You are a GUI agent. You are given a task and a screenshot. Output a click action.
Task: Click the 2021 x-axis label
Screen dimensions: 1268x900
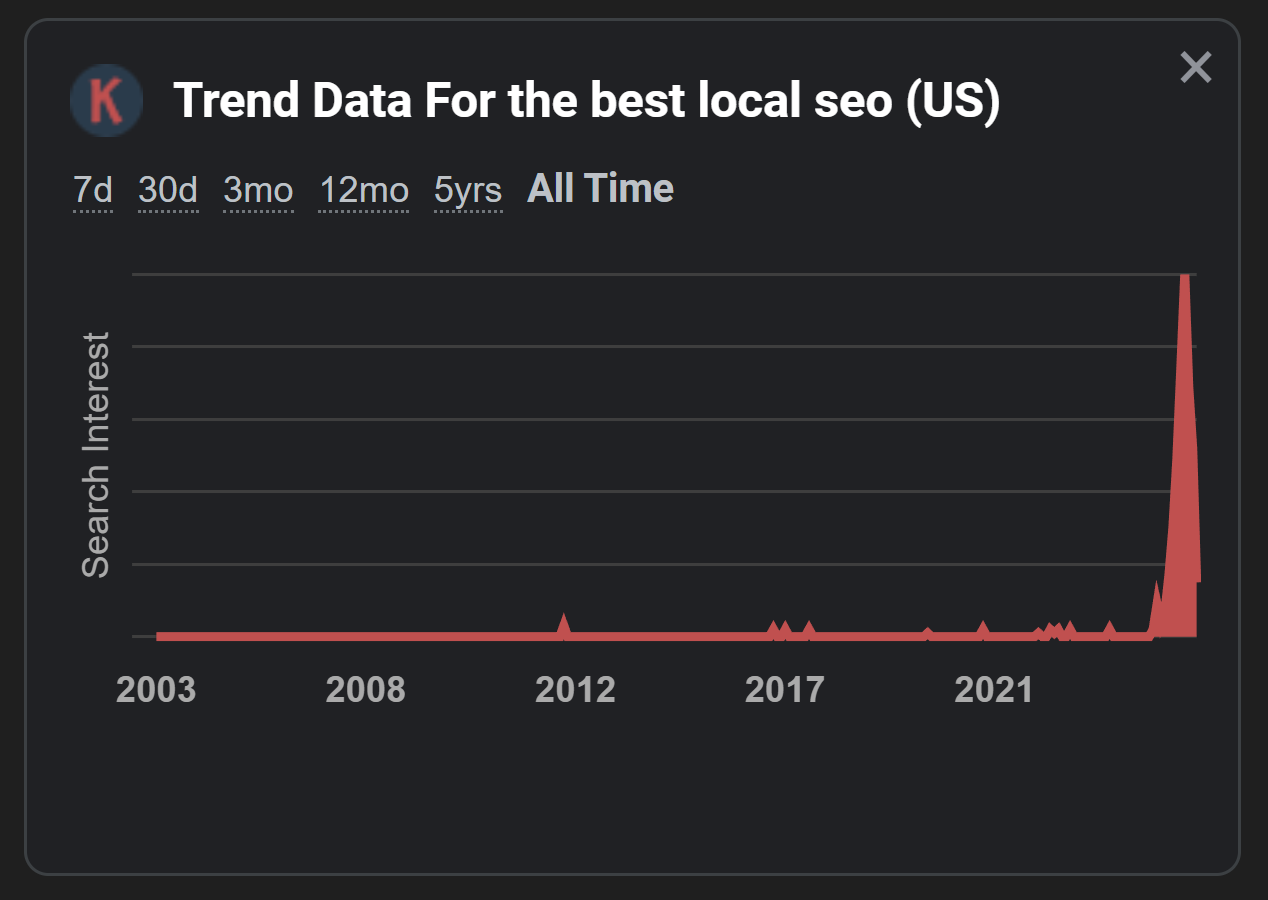(x=994, y=690)
